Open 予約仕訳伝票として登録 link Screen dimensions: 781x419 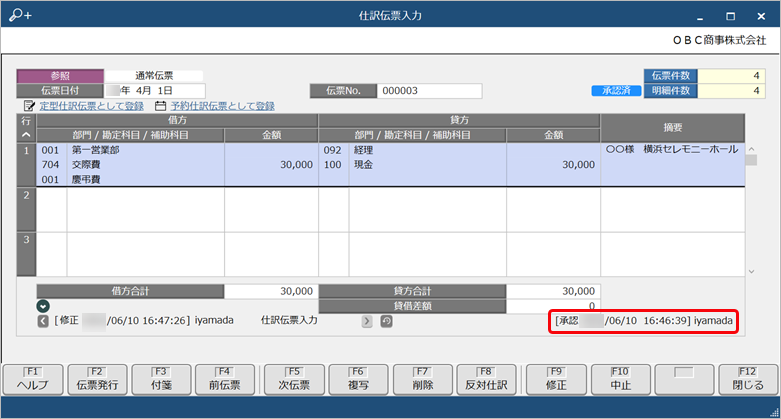(222, 106)
